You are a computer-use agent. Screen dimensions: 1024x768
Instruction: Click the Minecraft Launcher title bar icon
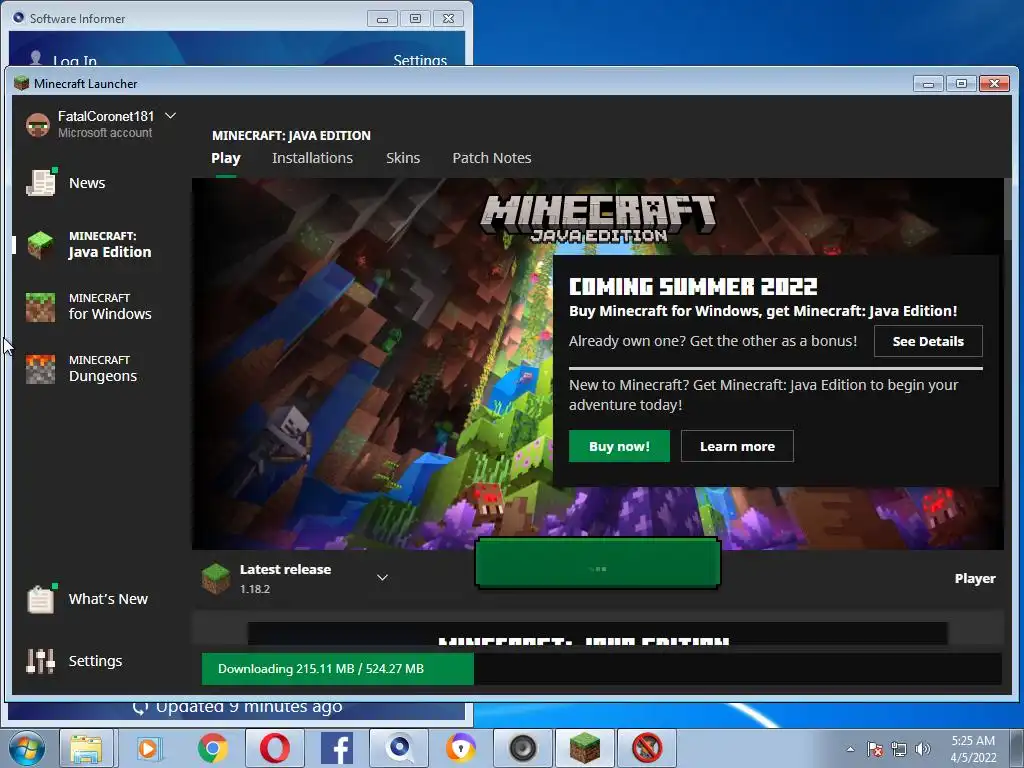(x=22, y=83)
